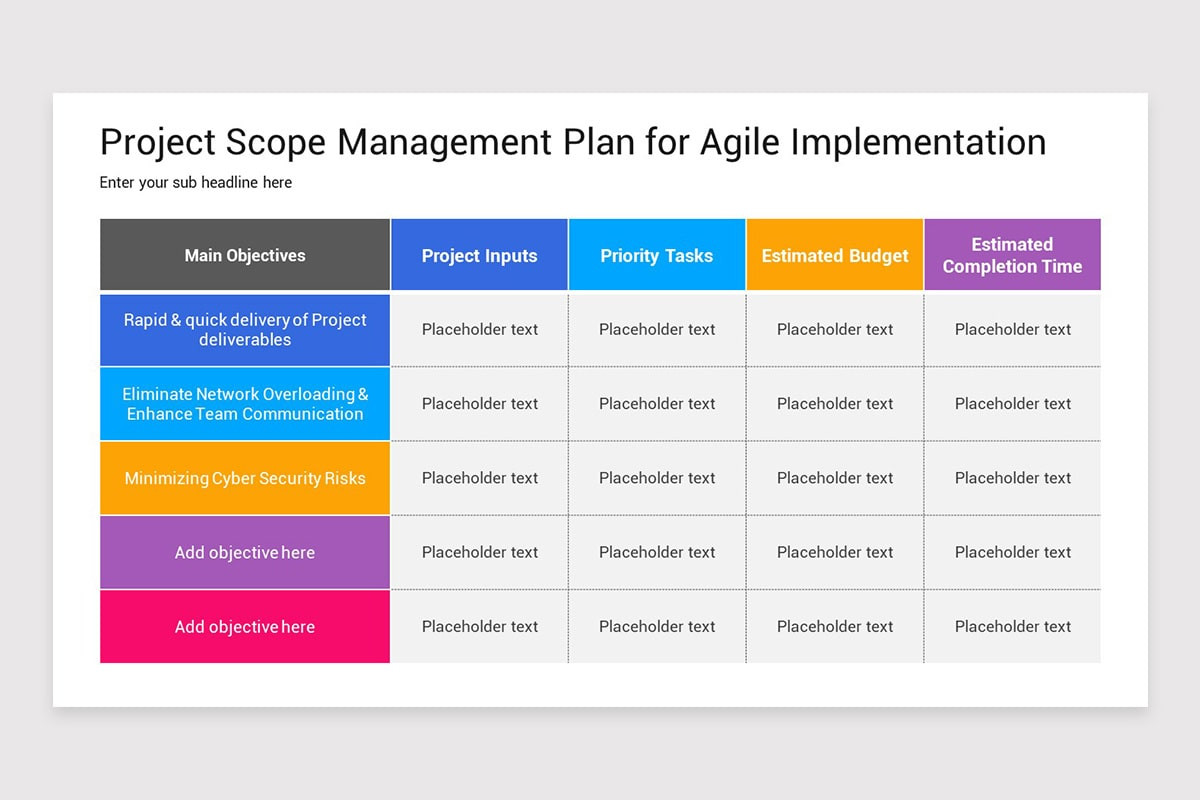1200x800 pixels.
Task: Select Project Inputs placeholder in pink objective row
Action: (480, 627)
